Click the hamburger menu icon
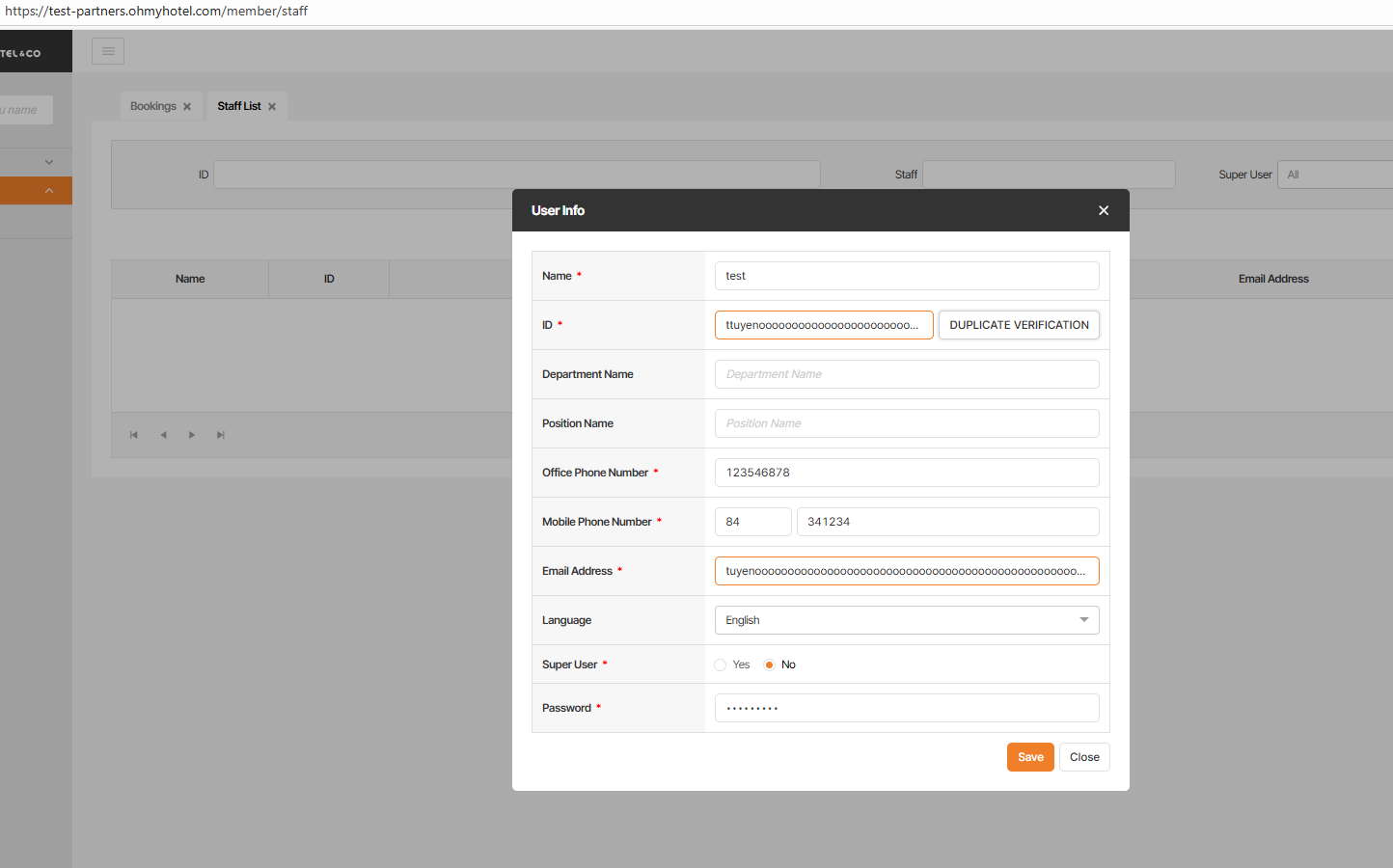The image size is (1393, 868). (x=108, y=51)
